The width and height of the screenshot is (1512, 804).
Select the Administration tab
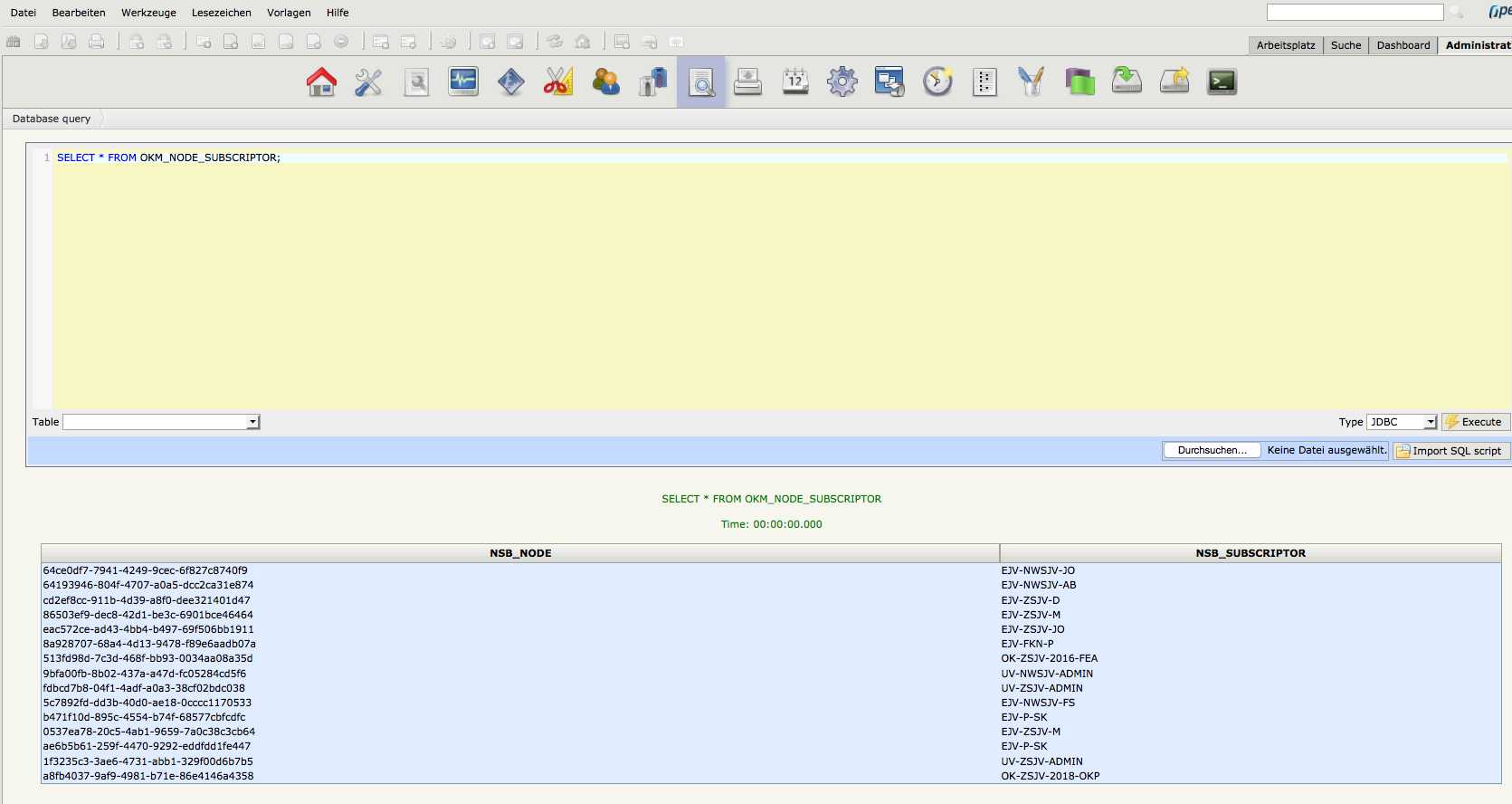(x=1478, y=45)
